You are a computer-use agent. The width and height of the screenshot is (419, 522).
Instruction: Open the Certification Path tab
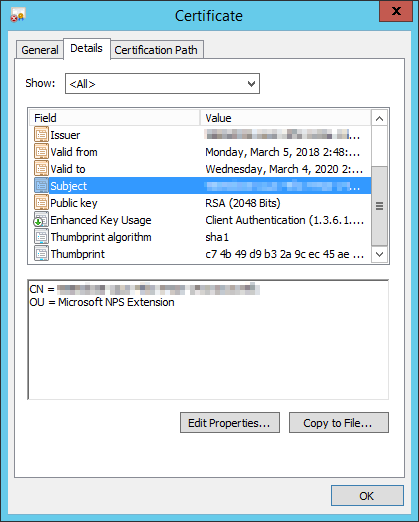pyautogui.click(x=156, y=50)
